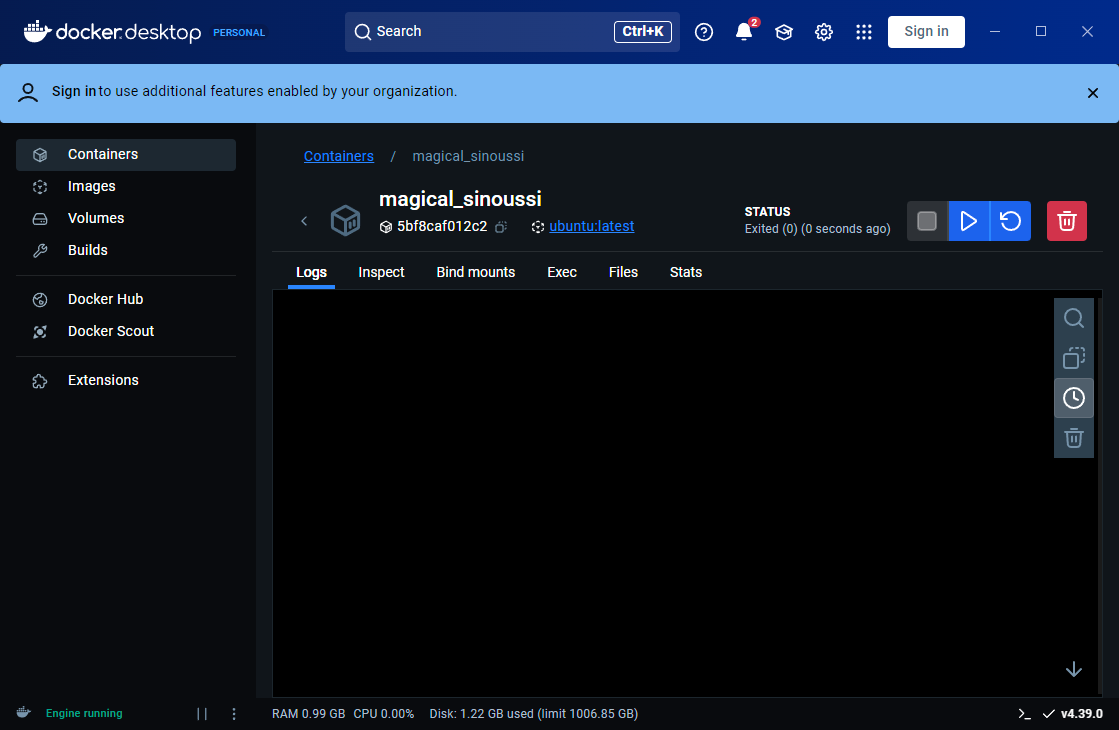Maximize the Docker Desktop window

(1040, 31)
